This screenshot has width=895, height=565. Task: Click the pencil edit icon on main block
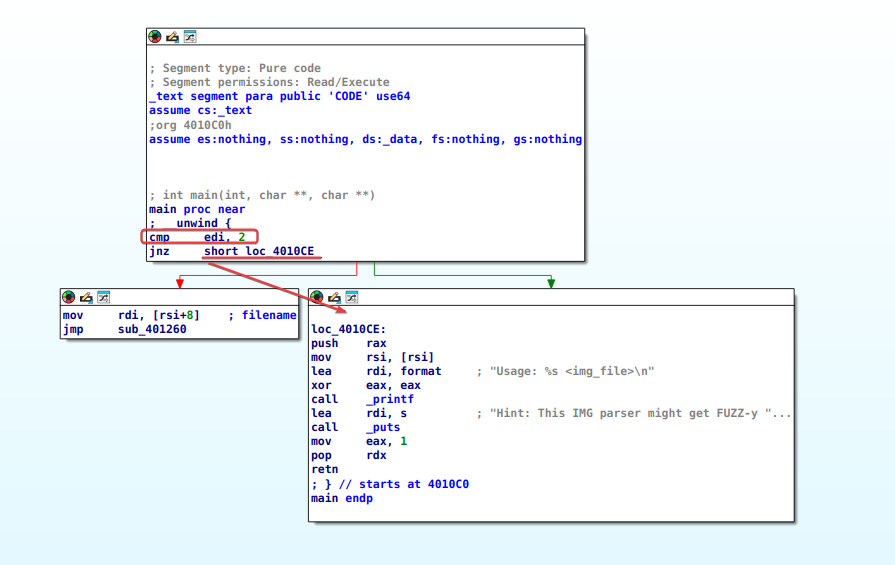coord(172,37)
